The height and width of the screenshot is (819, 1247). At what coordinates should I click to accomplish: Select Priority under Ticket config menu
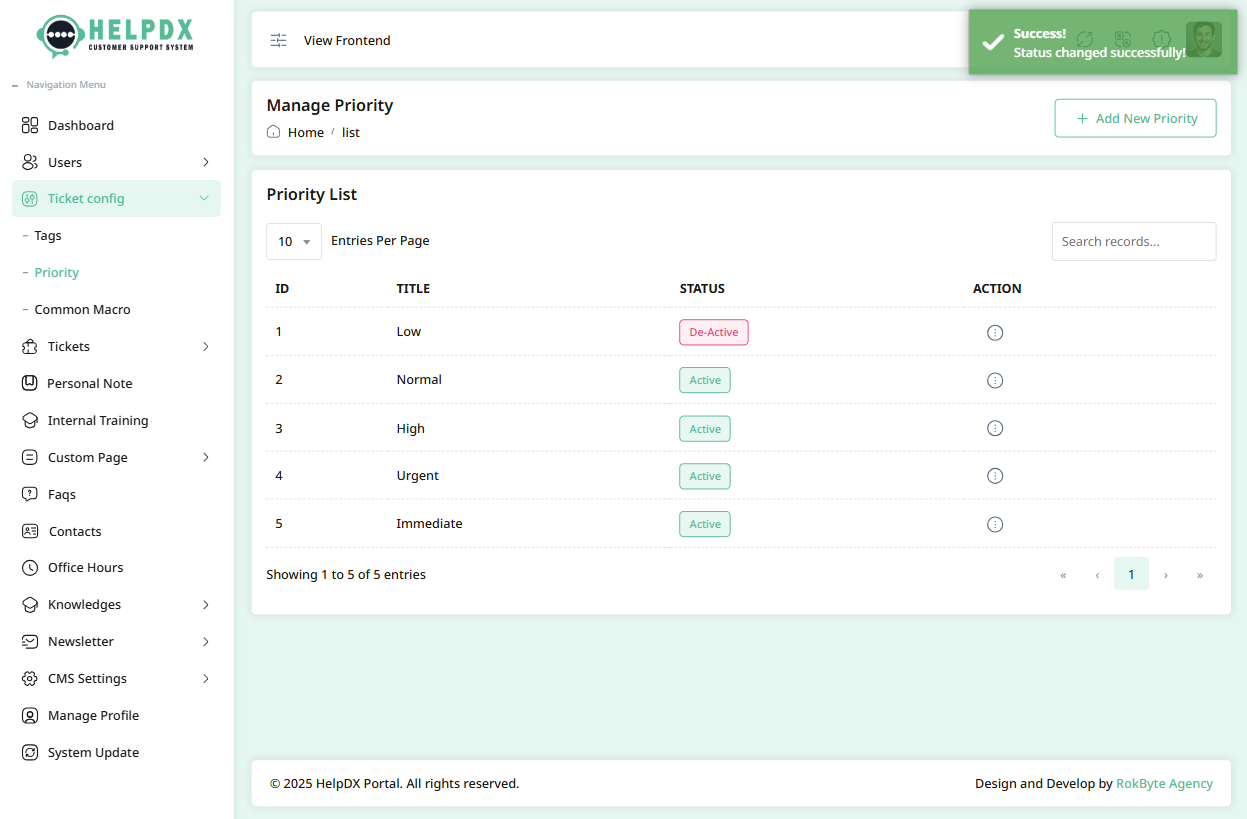(57, 272)
